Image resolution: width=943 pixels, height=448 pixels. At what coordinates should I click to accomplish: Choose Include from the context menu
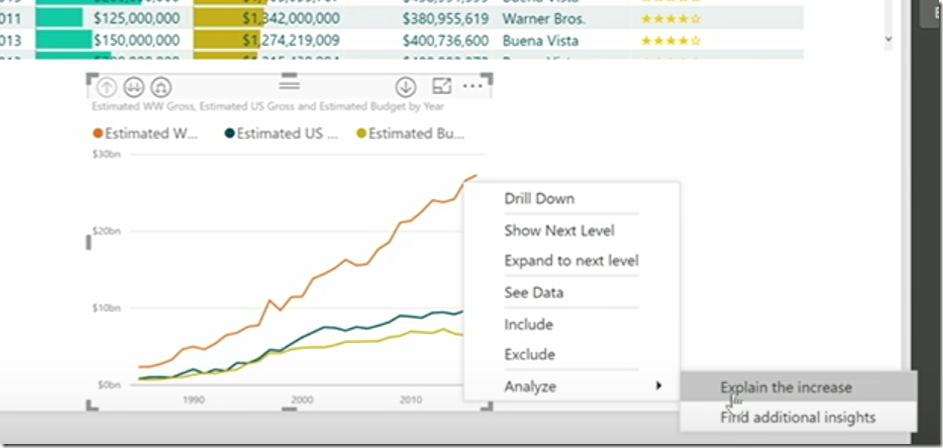click(x=528, y=324)
